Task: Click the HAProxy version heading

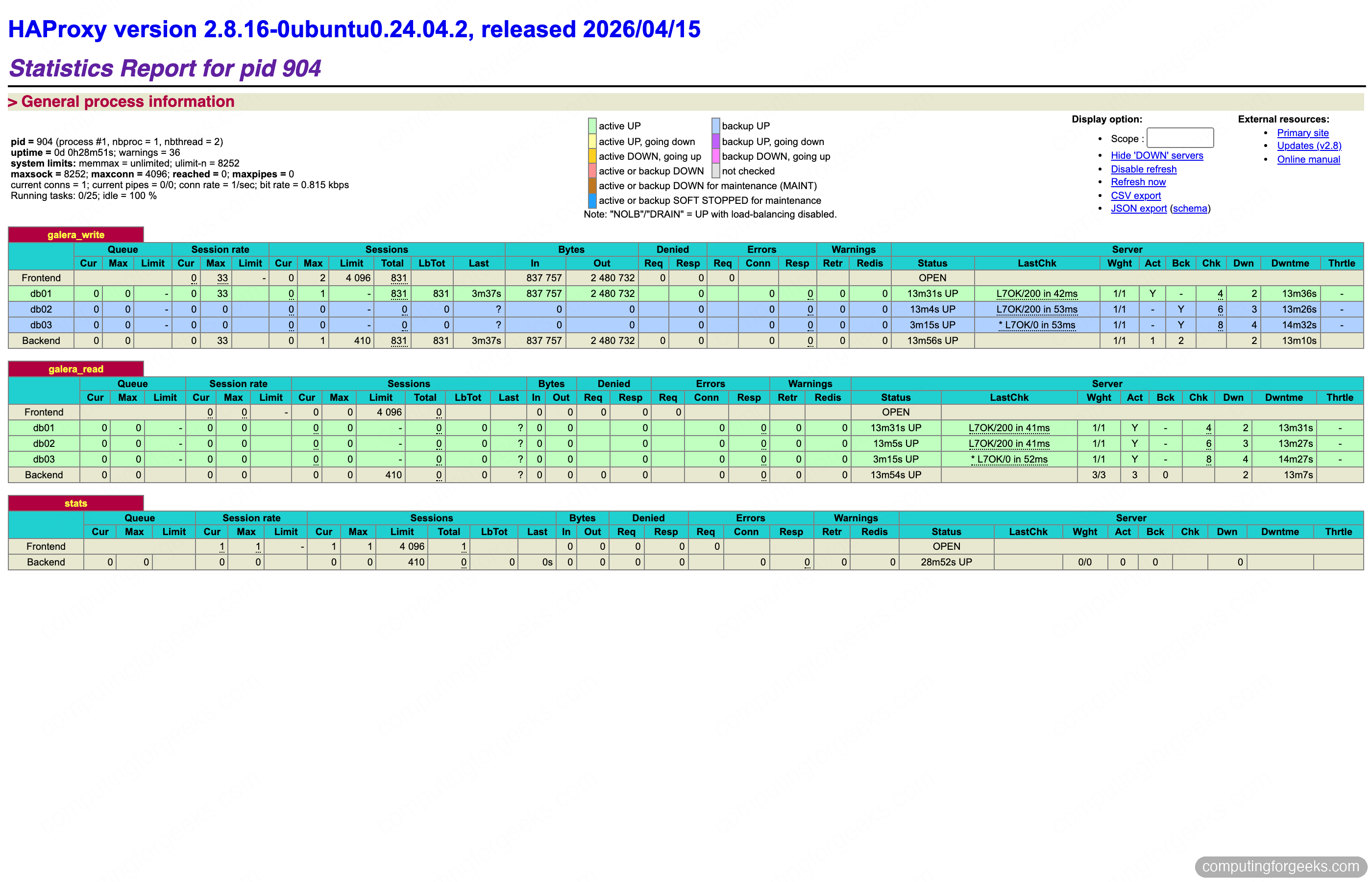Action: pos(354,29)
